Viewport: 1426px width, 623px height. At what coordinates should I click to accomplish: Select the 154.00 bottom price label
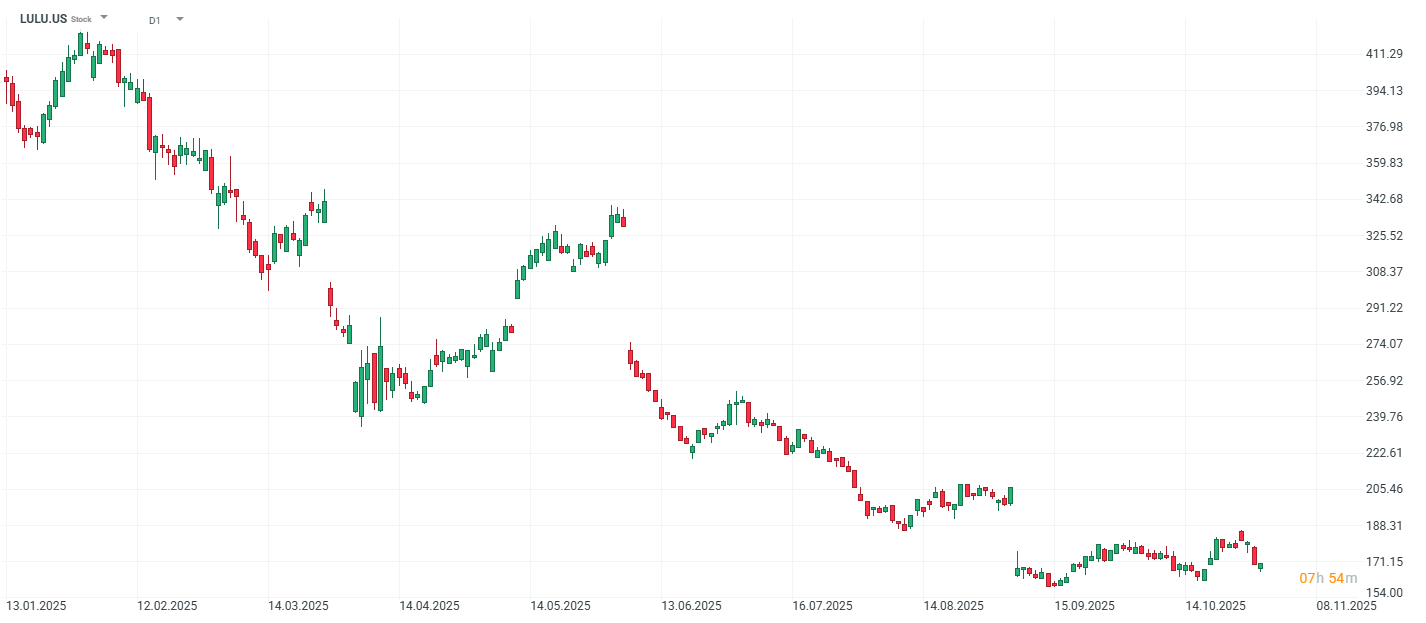(1384, 592)
